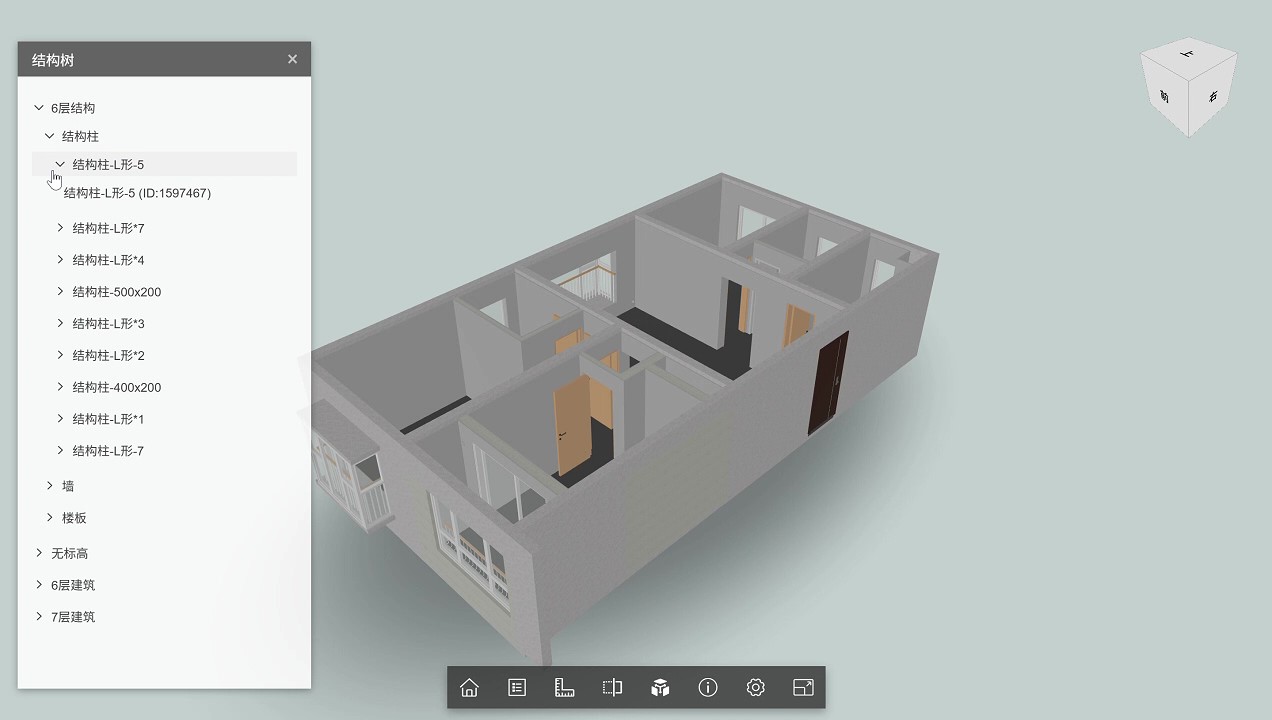The image size is (1272, 720).
Task: Expand the 结构柱-L形*2 chevron
Action: pos(60,355)
